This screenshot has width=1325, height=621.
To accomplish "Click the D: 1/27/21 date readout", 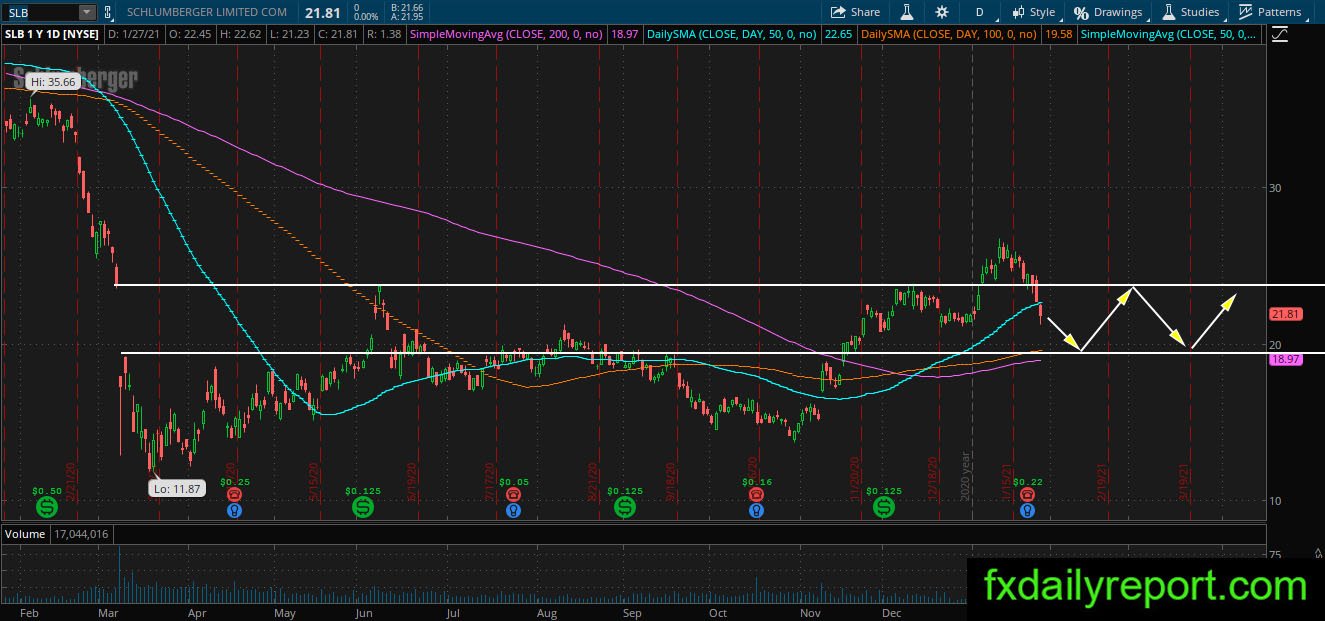I will (133, 35).
